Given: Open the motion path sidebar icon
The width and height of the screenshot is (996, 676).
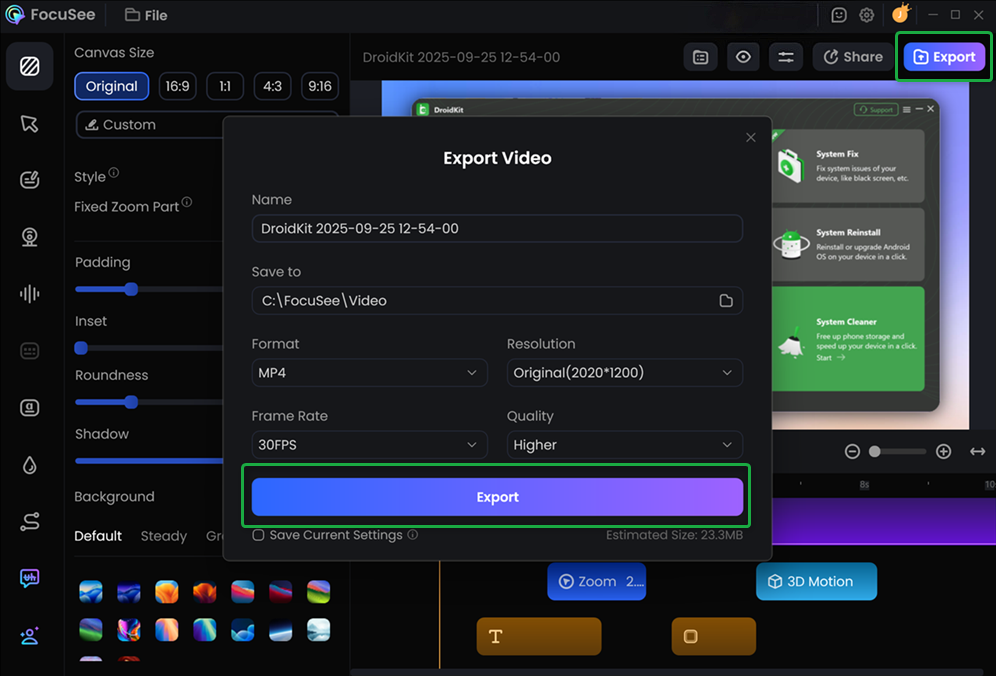Looking at the screenshot, I should [29, 522].
